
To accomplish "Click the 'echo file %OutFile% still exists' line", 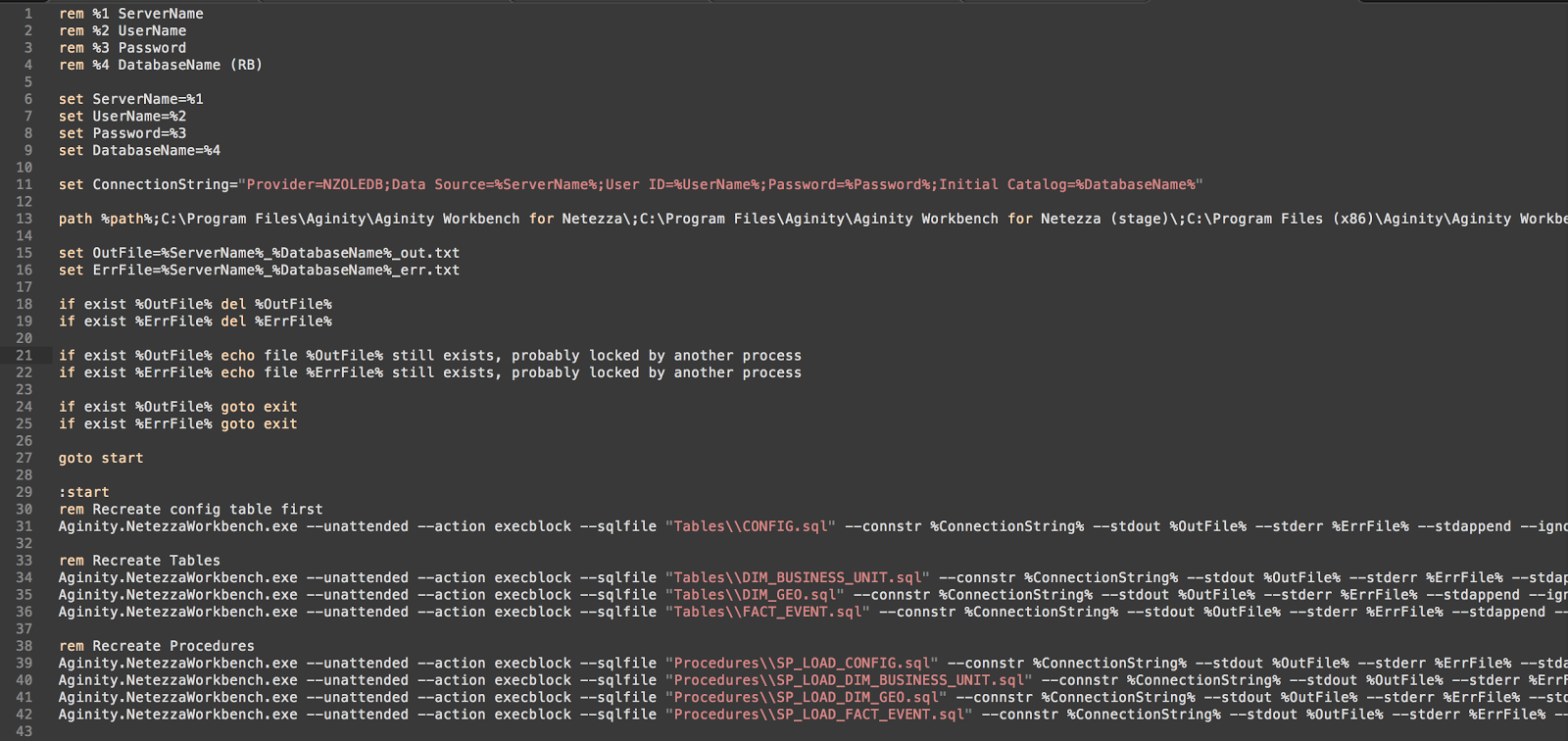I will [x=430, y=356].
